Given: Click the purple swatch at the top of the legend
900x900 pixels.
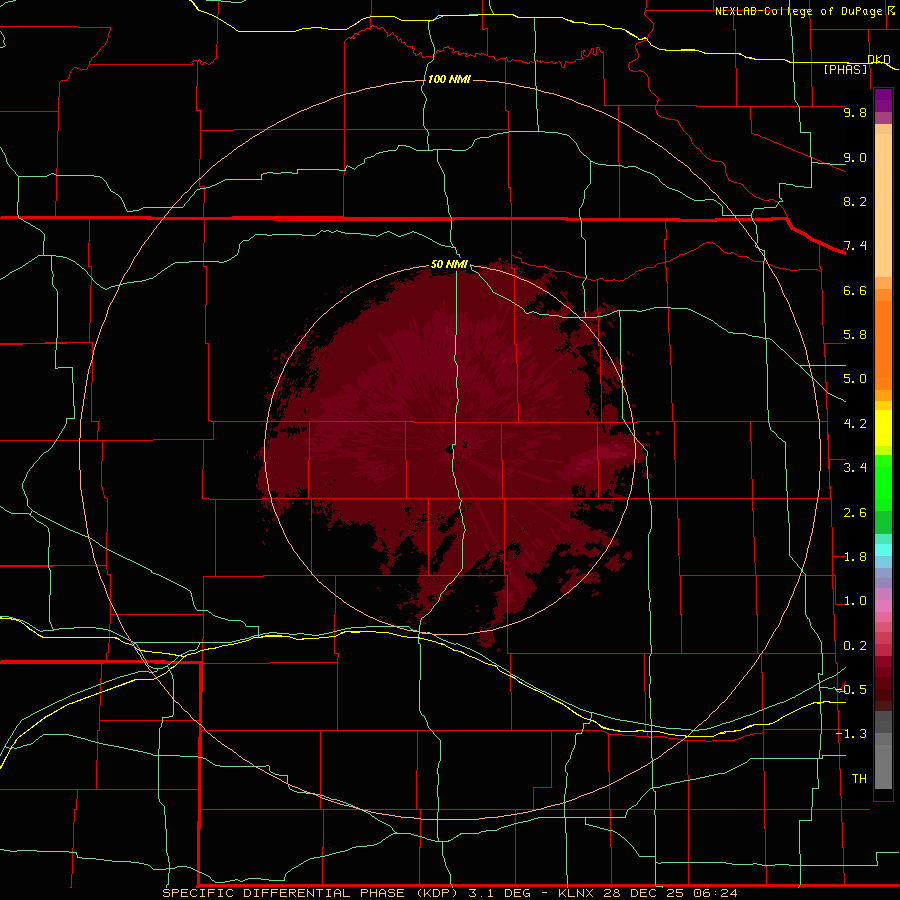Looking at the screenshot, I should (x=883, y=100).
